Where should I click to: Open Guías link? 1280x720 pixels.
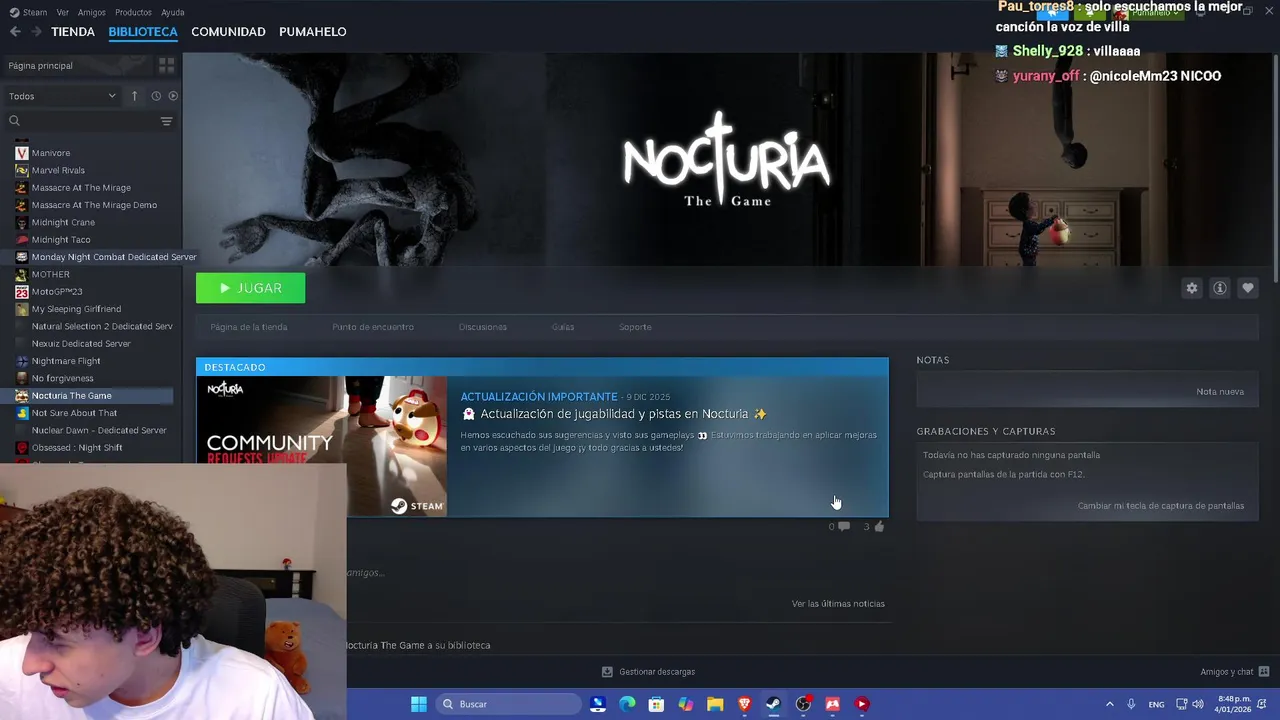coord(563,327)
